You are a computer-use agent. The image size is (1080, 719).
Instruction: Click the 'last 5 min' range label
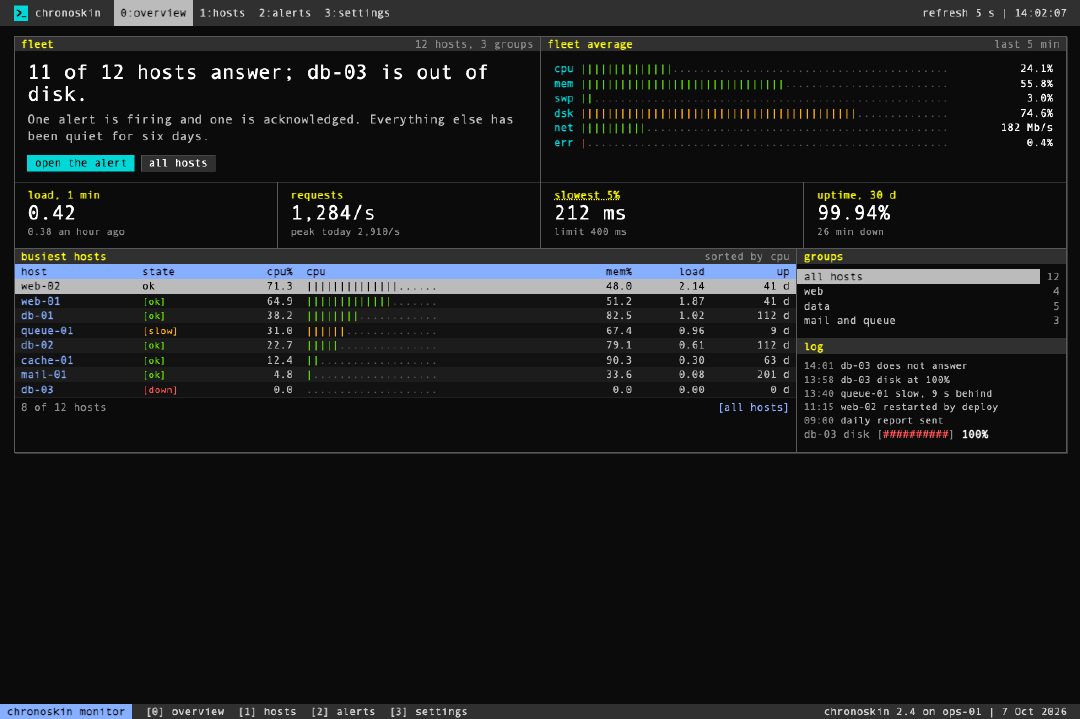(x=1027, y=45)
